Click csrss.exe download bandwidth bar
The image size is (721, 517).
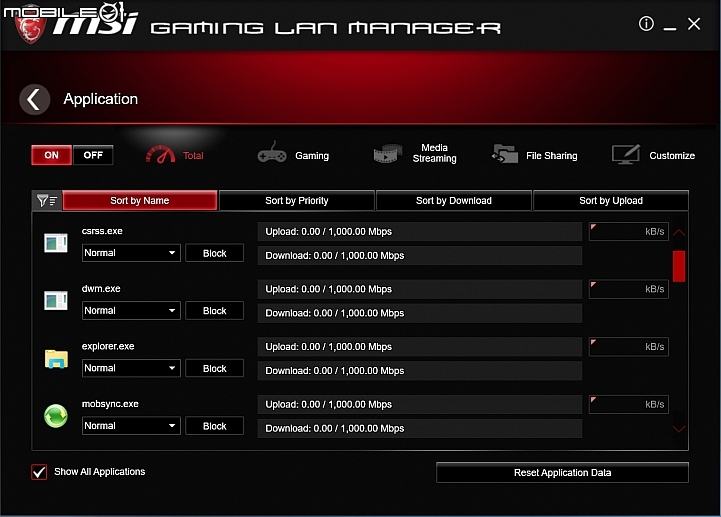click(x=420, y=255)
